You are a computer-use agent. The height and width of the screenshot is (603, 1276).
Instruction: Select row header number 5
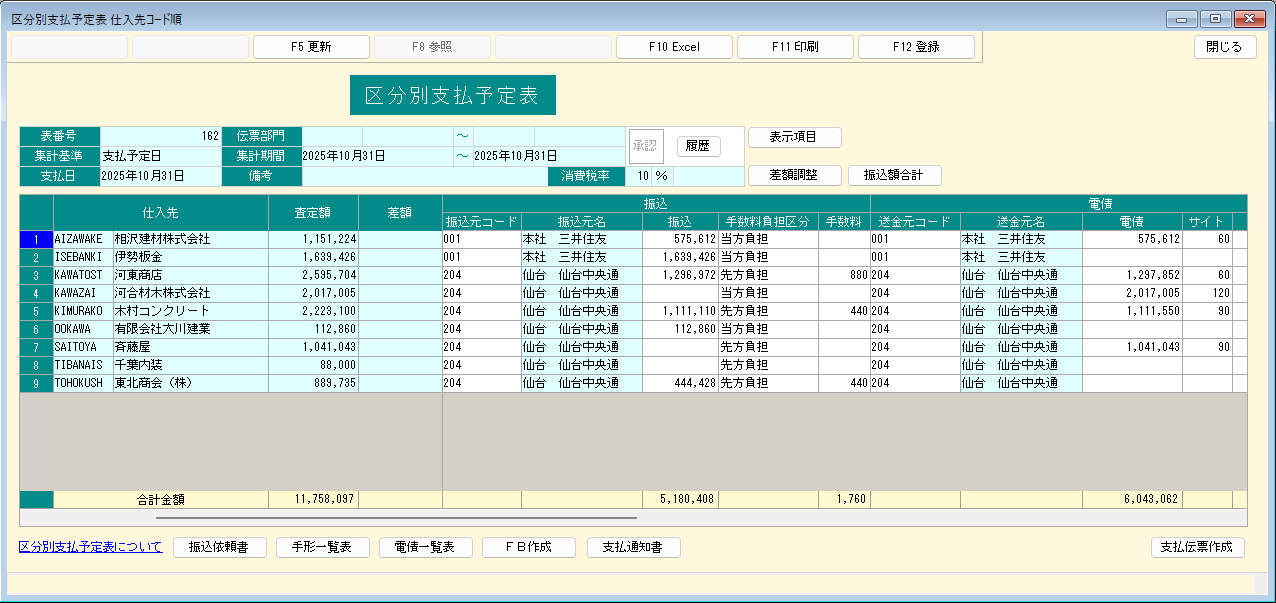click(x=36, y=312)
